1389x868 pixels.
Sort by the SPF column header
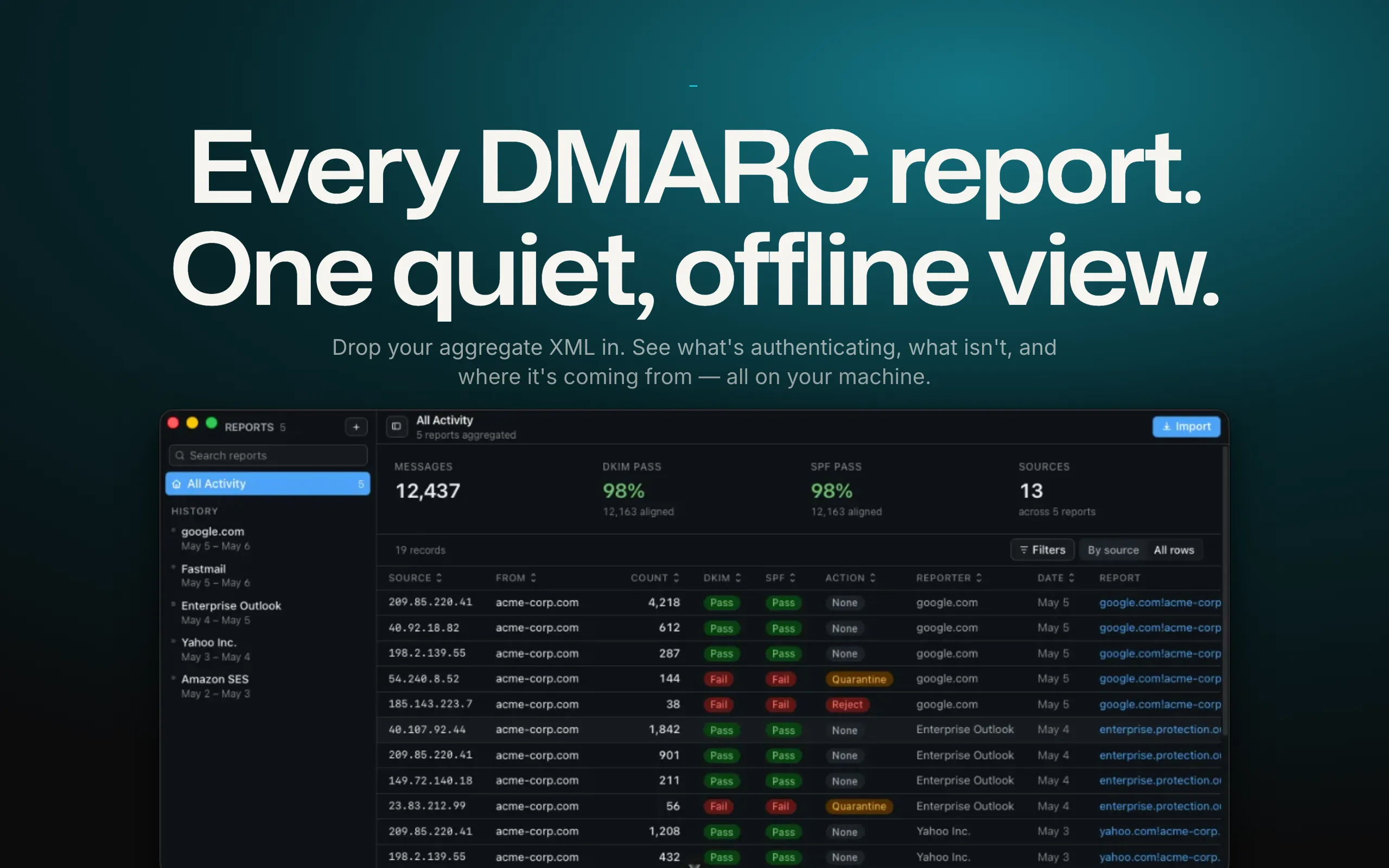(780, 578)
